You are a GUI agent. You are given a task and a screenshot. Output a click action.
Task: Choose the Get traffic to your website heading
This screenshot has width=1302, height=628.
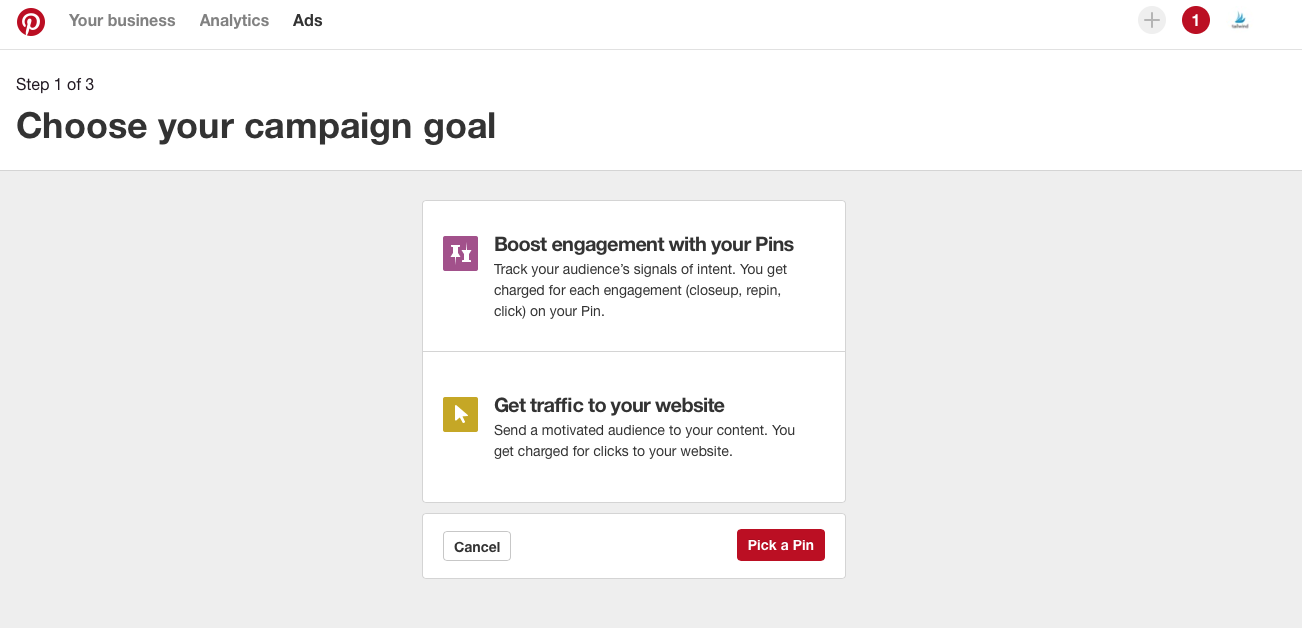(609, 405)
